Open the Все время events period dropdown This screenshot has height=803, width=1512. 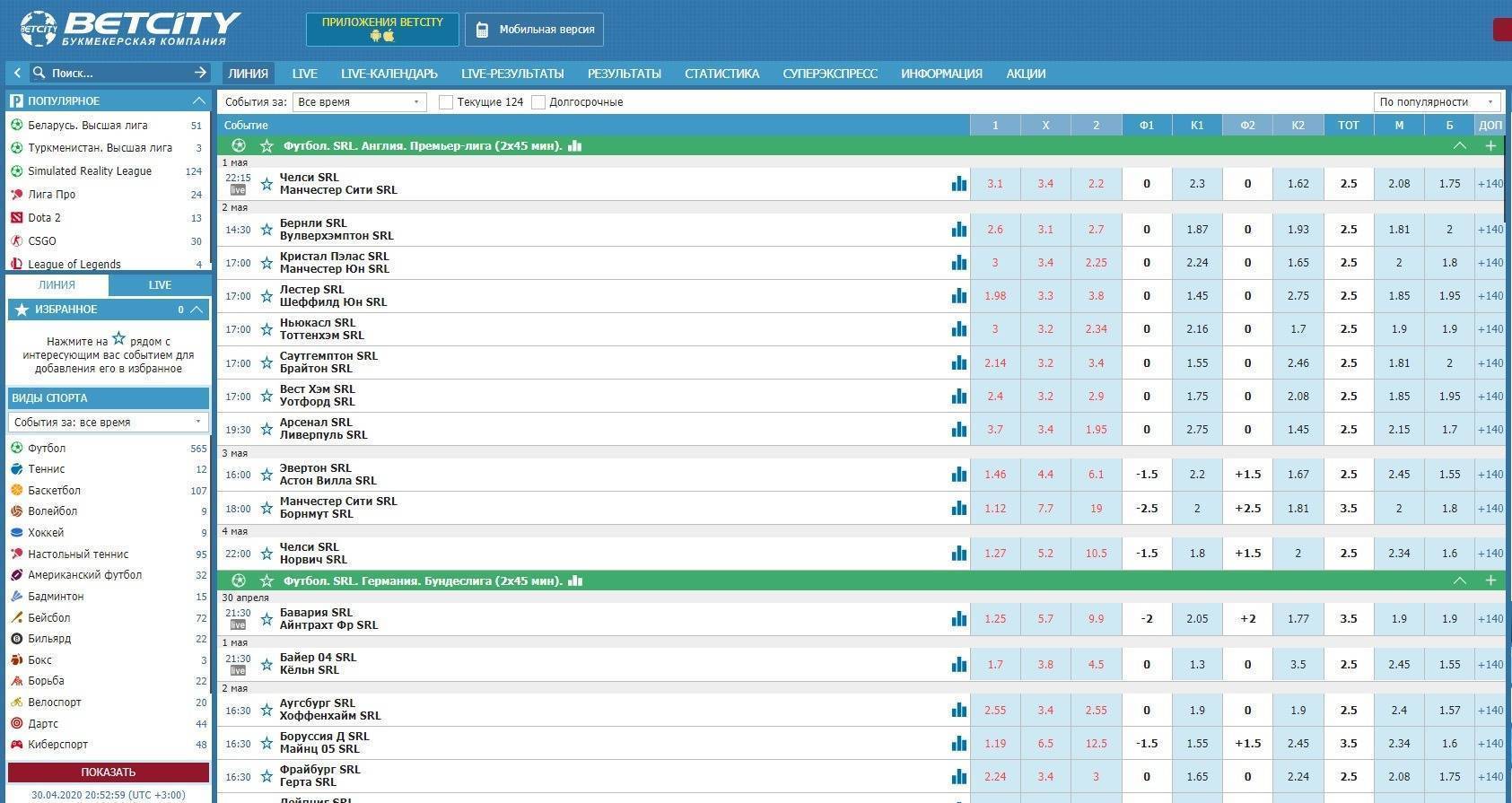(359, 102)
